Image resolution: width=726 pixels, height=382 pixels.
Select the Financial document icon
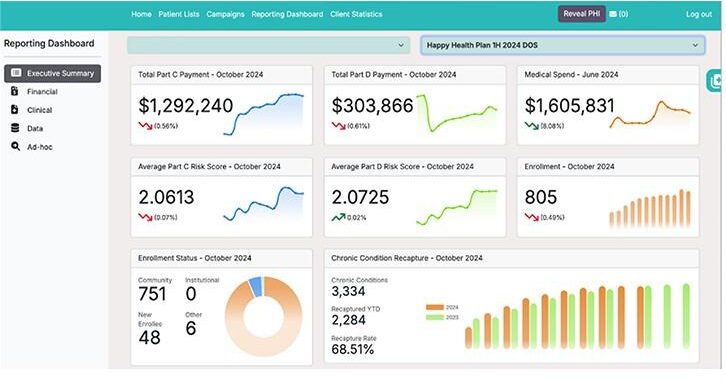pos(15,91)
